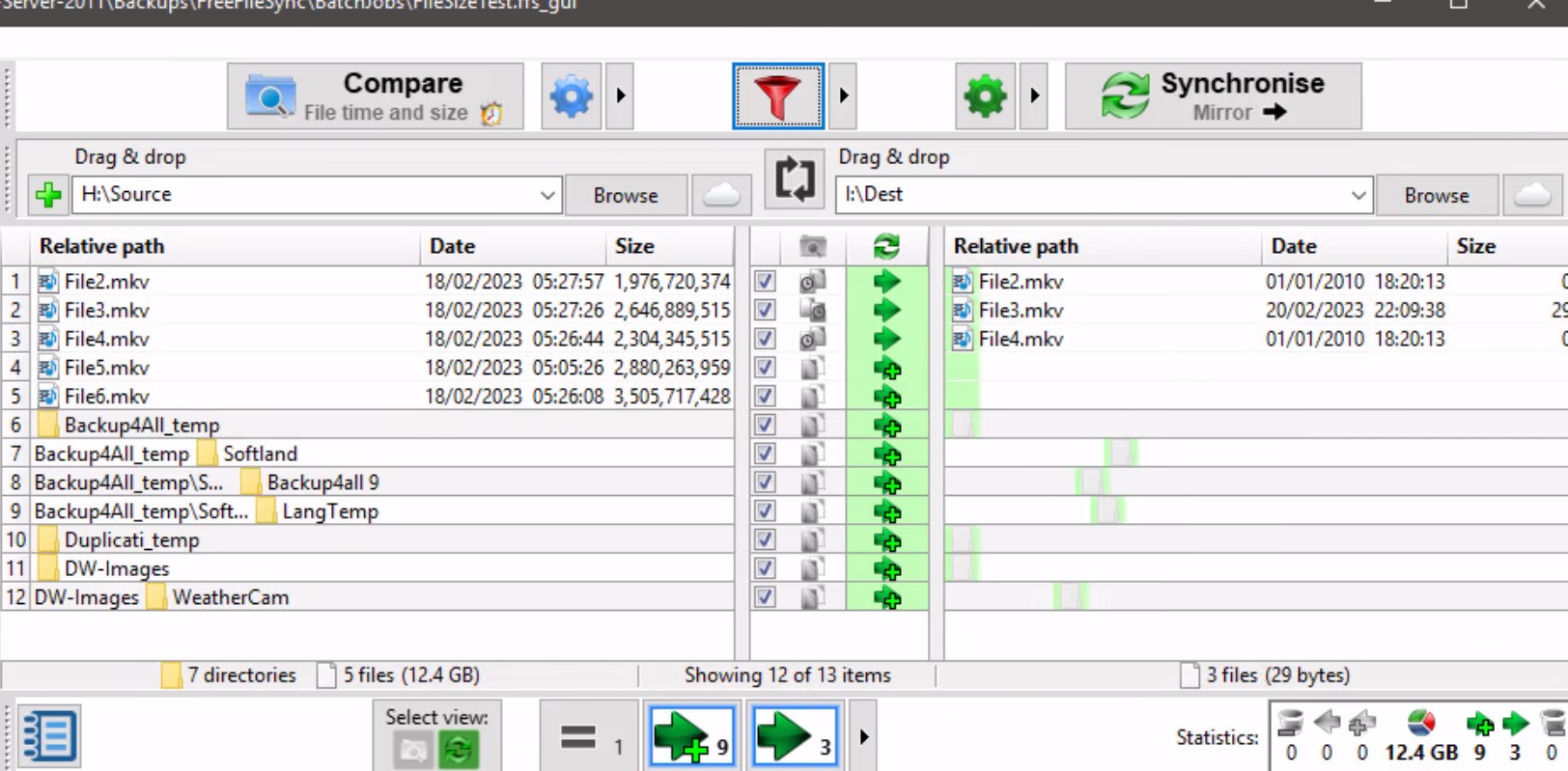Uncheck the File6.mkv row checkbox
Screen dimensions: 1568x771
tap(765, 397)
